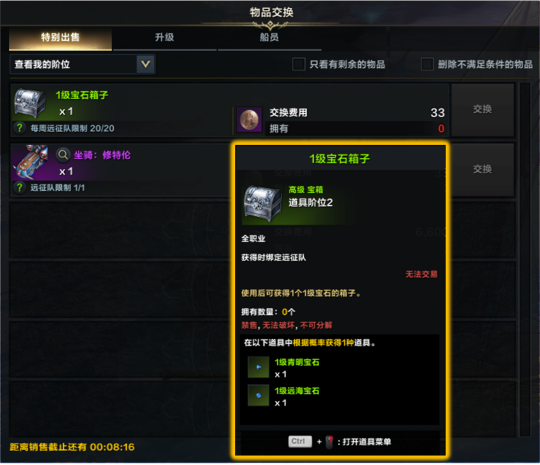Click the 1级青明宝石 gem icon in the tooltip
This screenshot has width=540, height=465.
pos(258,367)
